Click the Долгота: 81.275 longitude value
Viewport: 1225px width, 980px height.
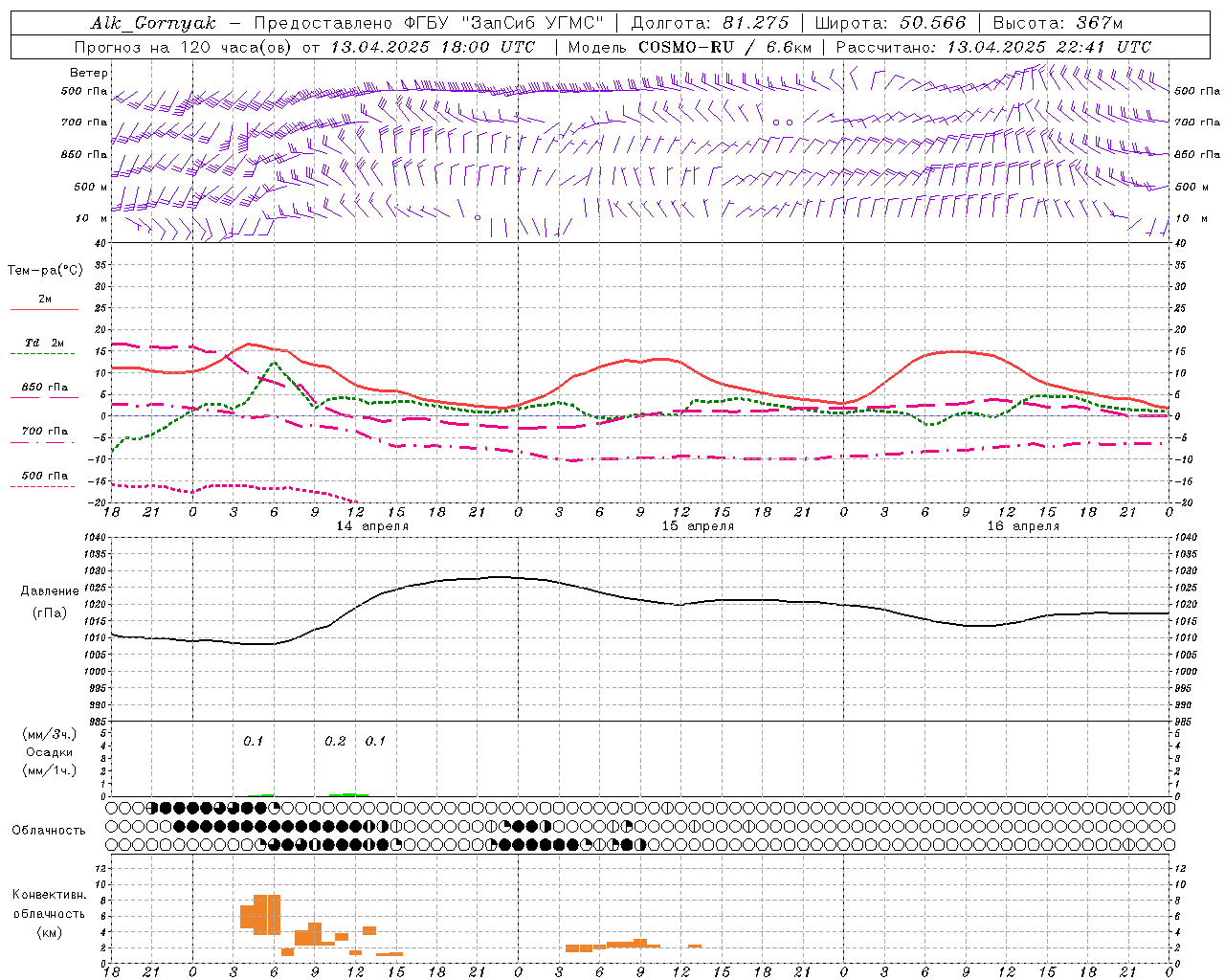[710, 23]
